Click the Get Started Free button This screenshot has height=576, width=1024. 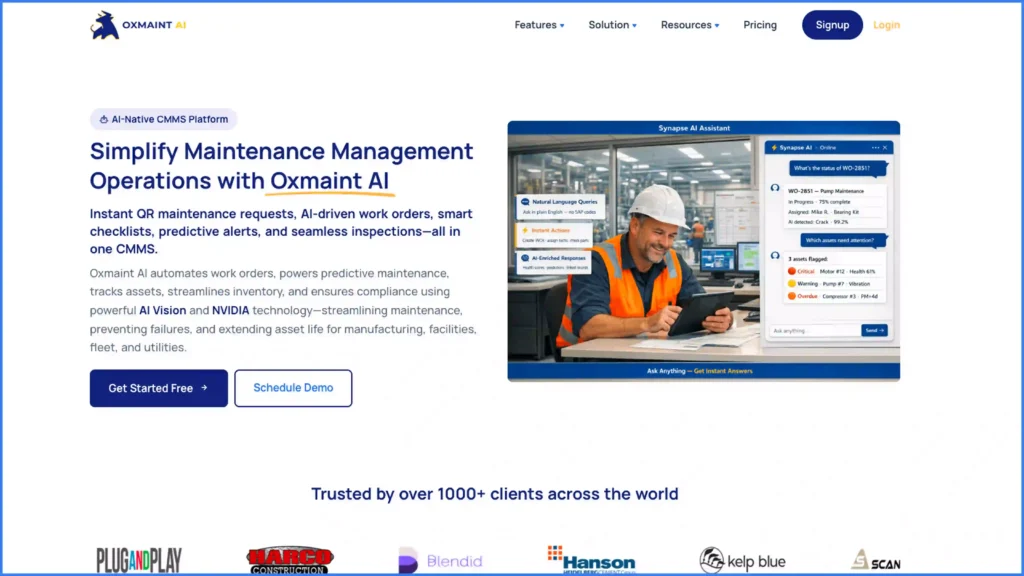159,388
